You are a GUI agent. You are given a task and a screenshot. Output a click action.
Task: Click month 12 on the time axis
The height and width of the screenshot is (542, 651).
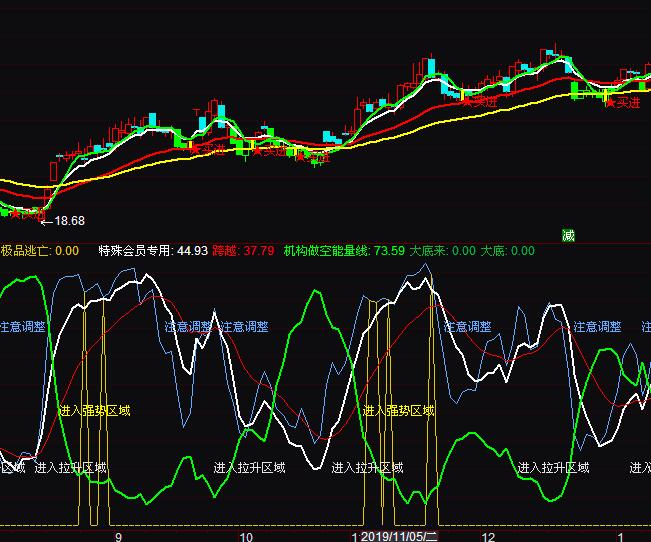488,536
